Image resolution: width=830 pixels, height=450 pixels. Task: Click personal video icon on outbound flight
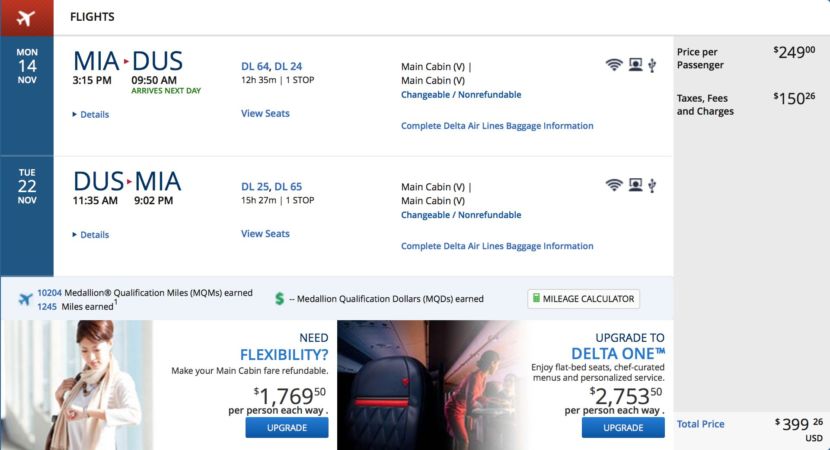click(x=635, y=66)
